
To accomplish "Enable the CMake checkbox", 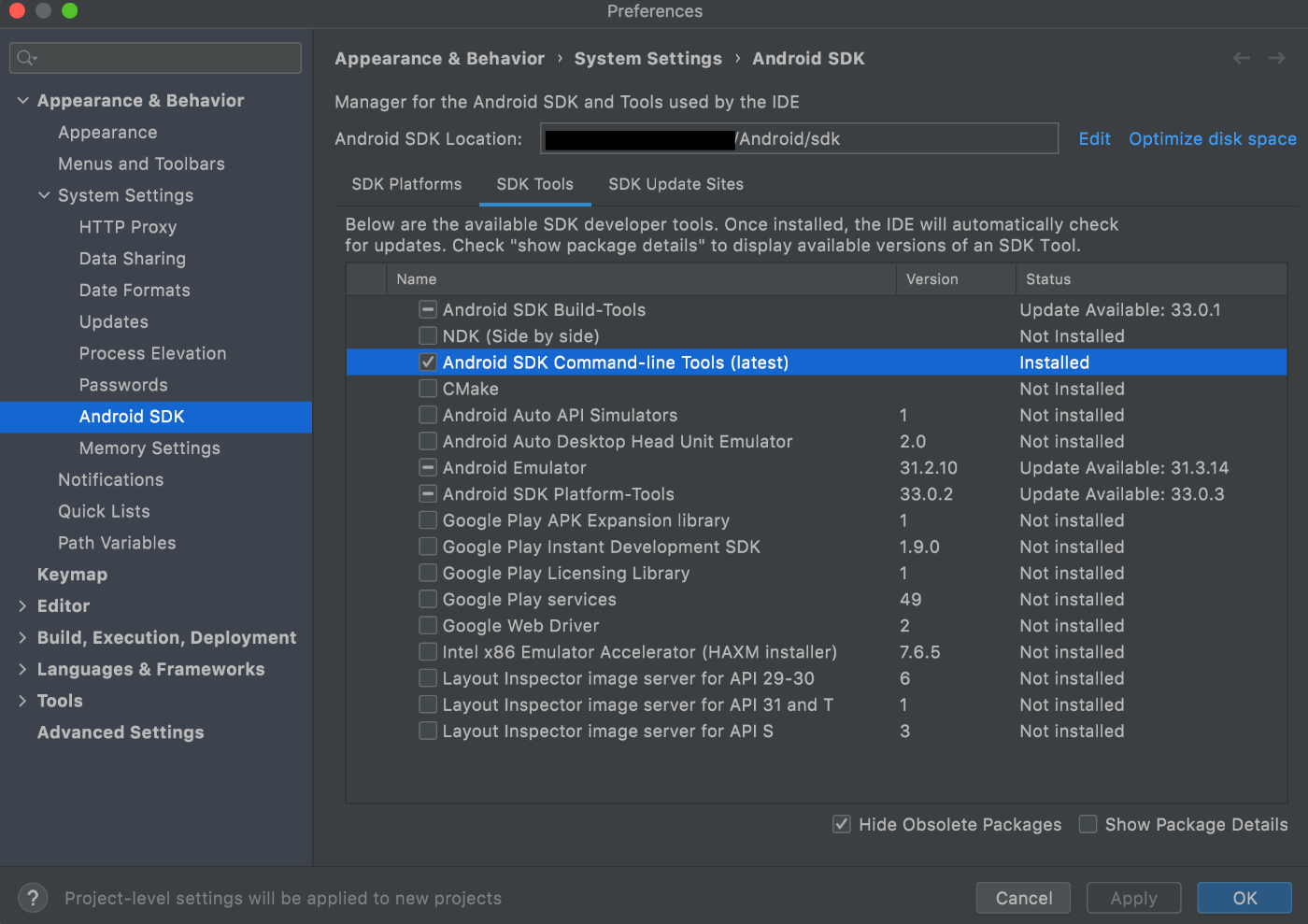I will (428, 388).
